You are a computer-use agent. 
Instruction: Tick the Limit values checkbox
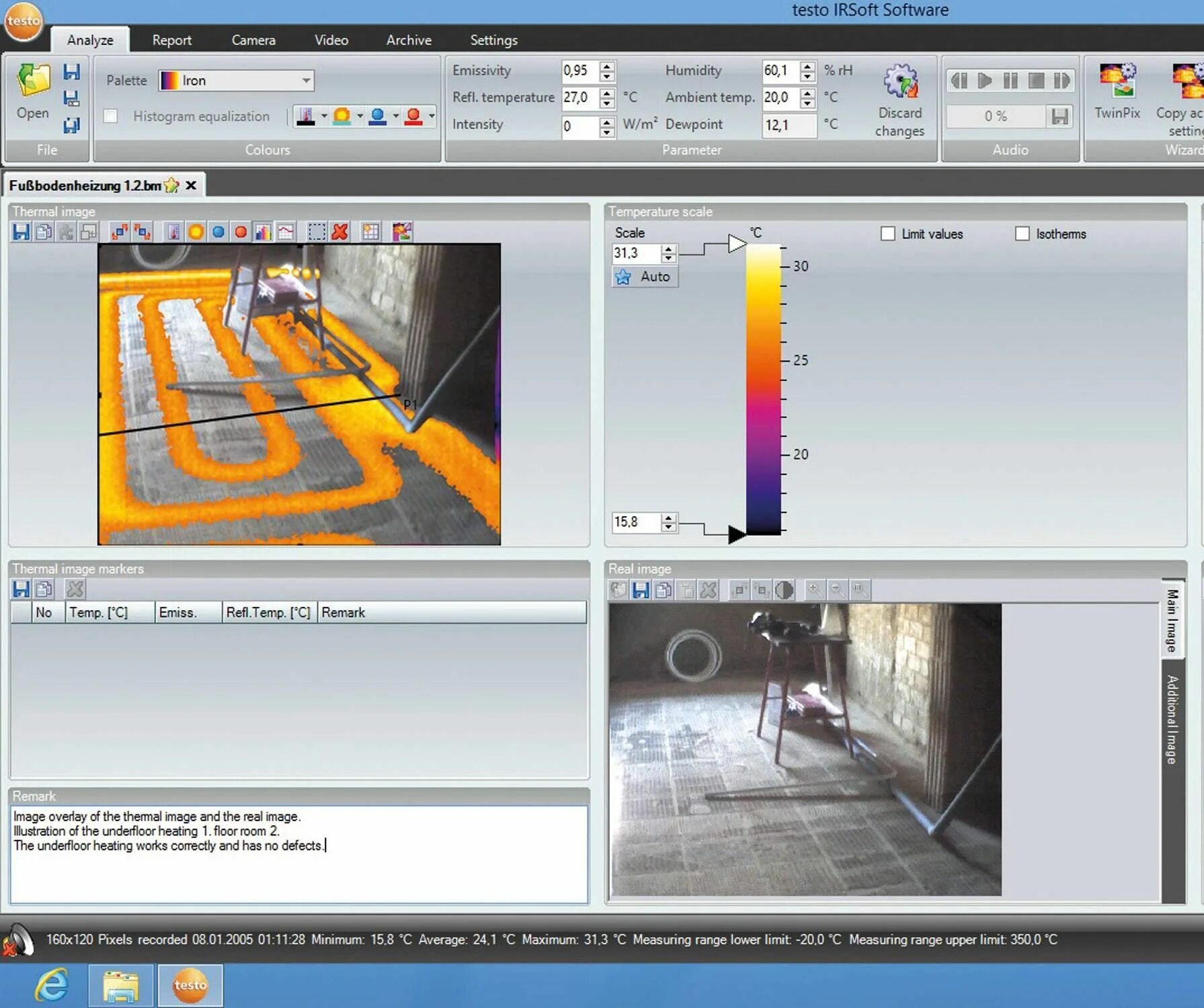tap(888, 234)
